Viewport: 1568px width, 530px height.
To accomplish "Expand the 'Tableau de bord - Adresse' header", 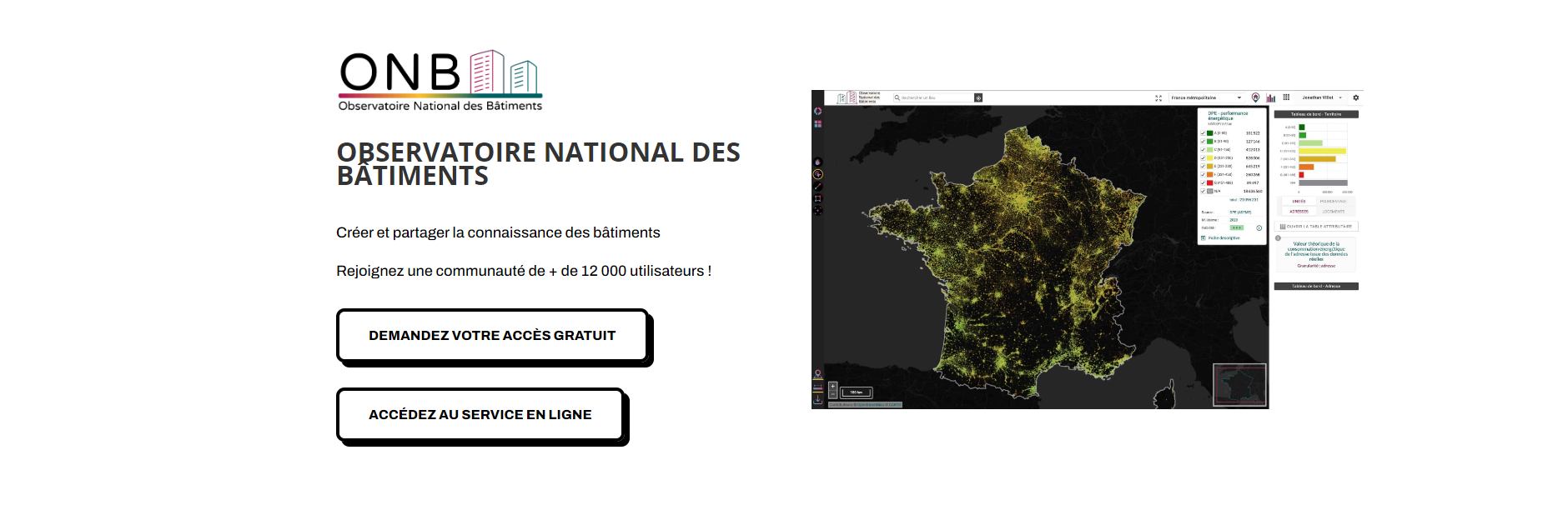I will pyautogui.click(x=1316, y=286).
